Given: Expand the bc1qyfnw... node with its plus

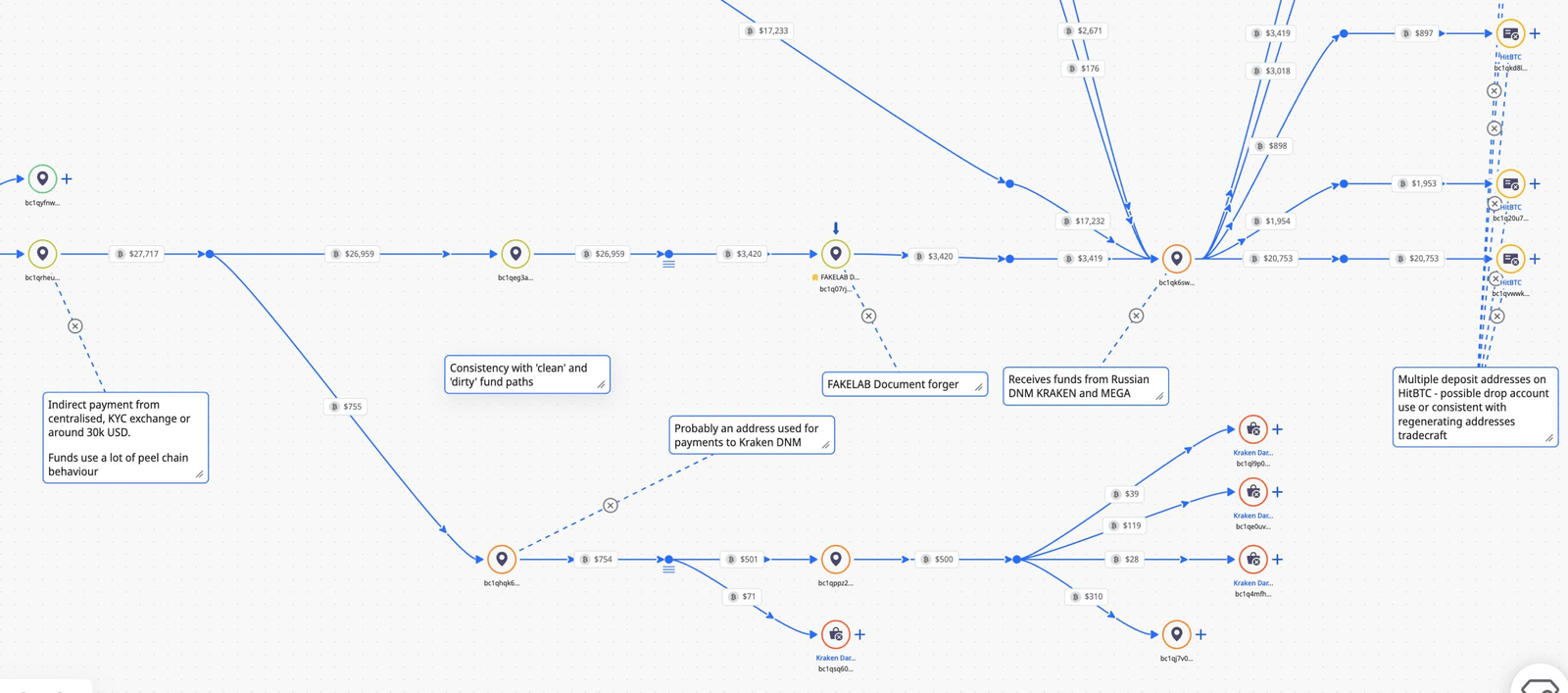Looking at the screenshot, I should click(x=67, y=178).
